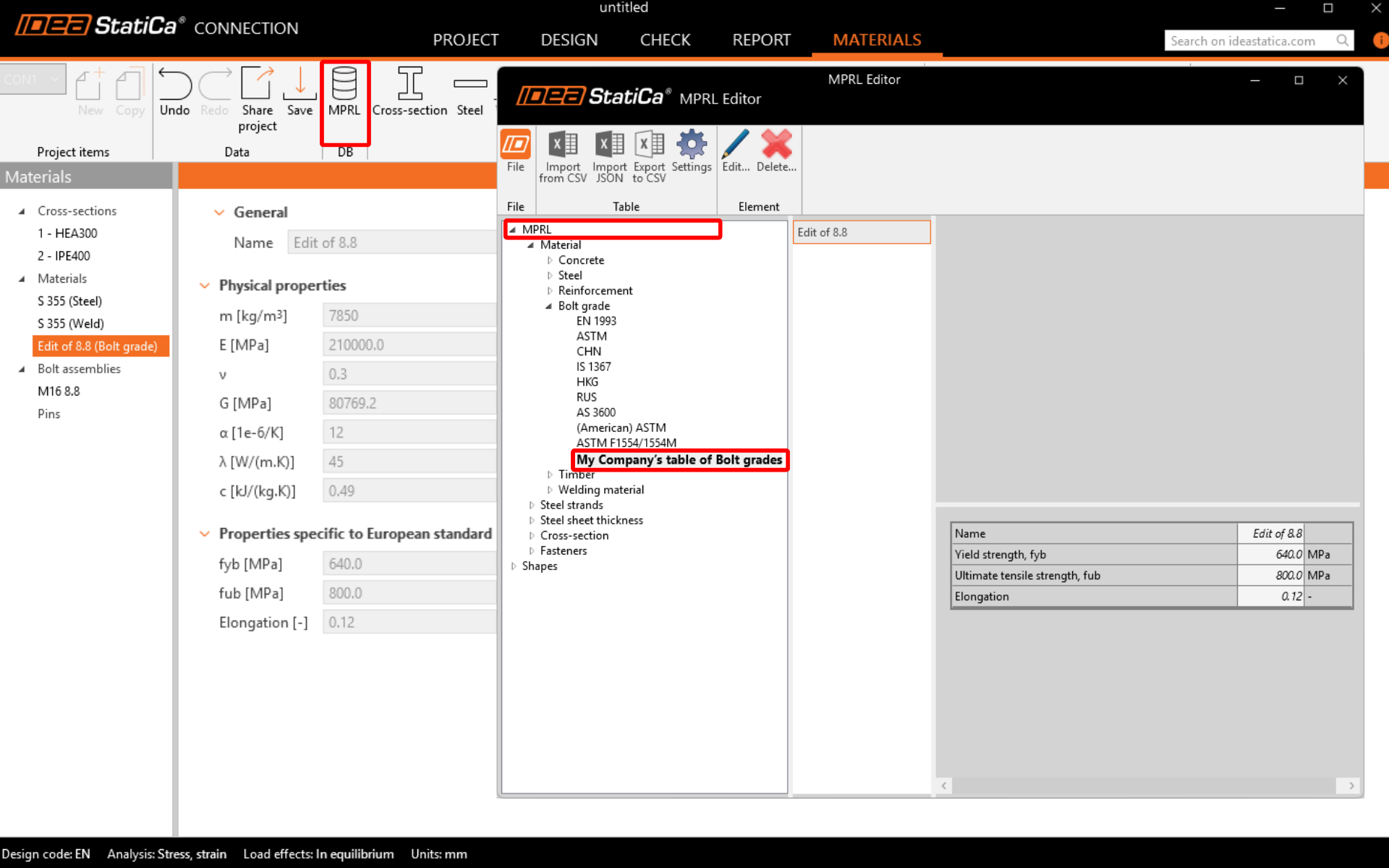Select IS 1367 bolt grade table
This screenshot has width=1389, height=868.
coord(593,367)
